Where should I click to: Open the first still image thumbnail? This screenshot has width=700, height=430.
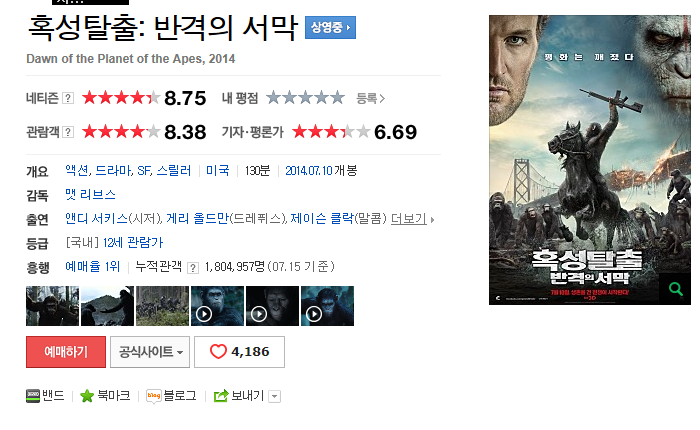[52, 306]
